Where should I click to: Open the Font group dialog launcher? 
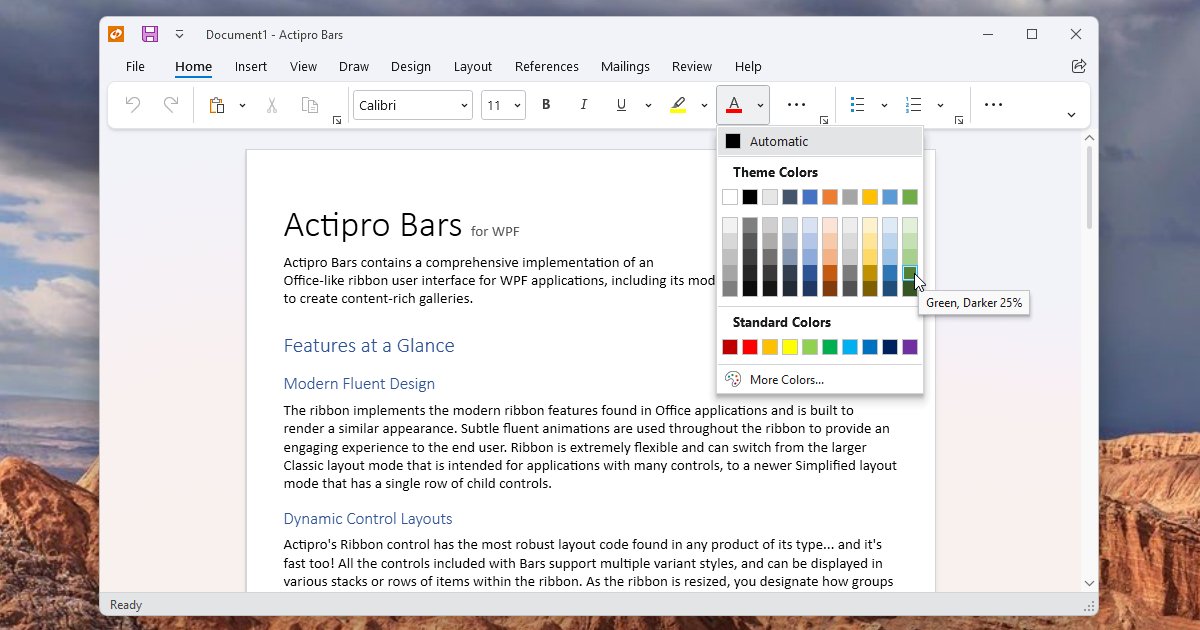click(824, 120)
